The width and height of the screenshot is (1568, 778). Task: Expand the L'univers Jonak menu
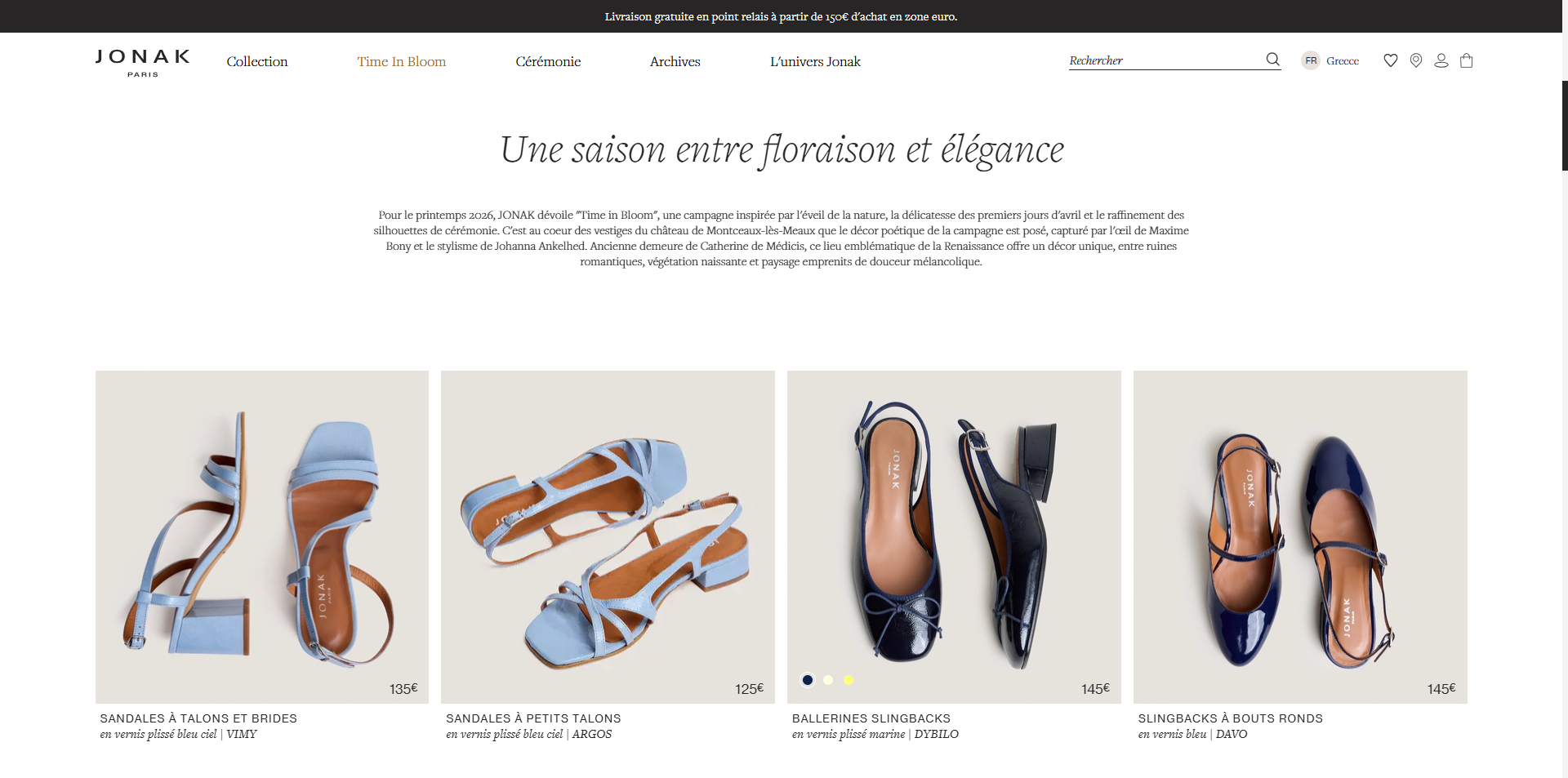[815, 61]
